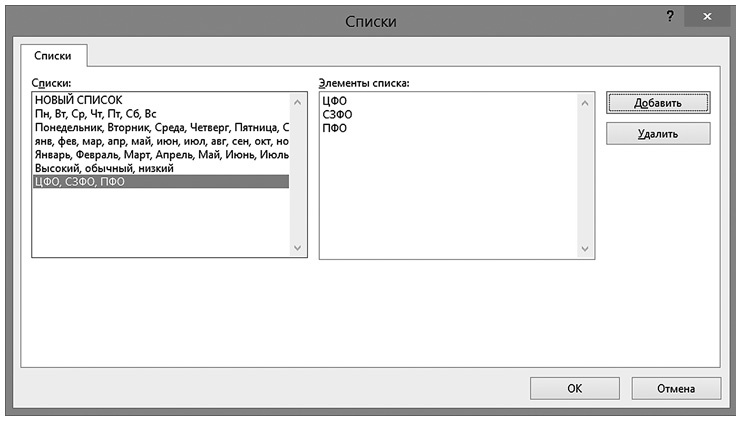Click the Отмена button

675,388
